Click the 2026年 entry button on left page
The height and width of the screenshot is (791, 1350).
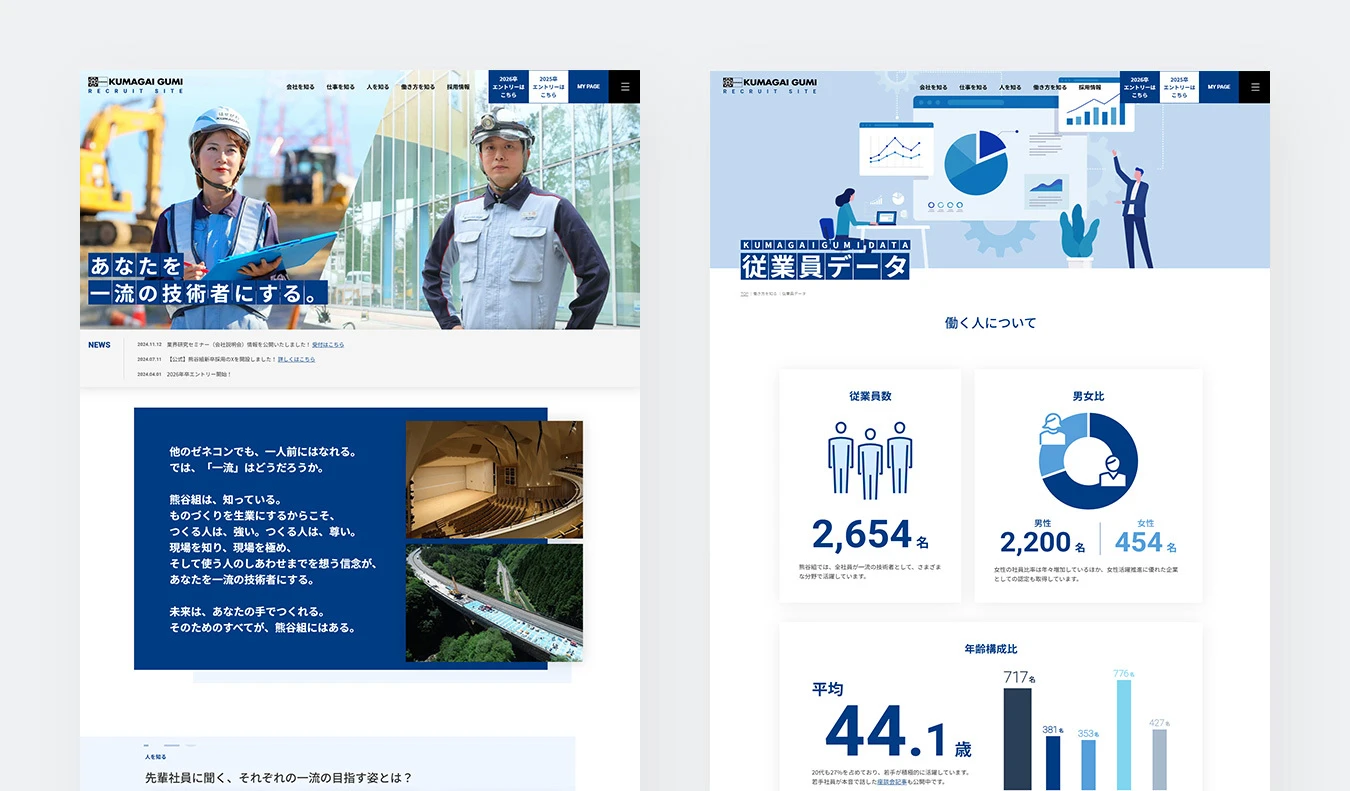click(508, 87)
